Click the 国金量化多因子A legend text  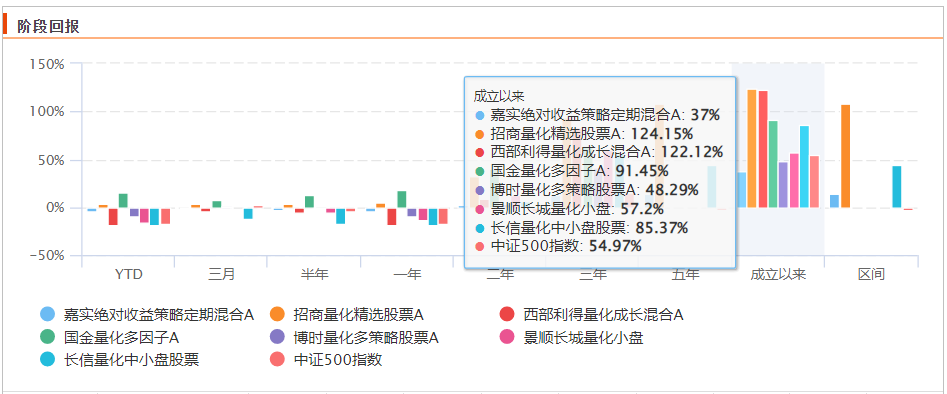tap(121, 337)
